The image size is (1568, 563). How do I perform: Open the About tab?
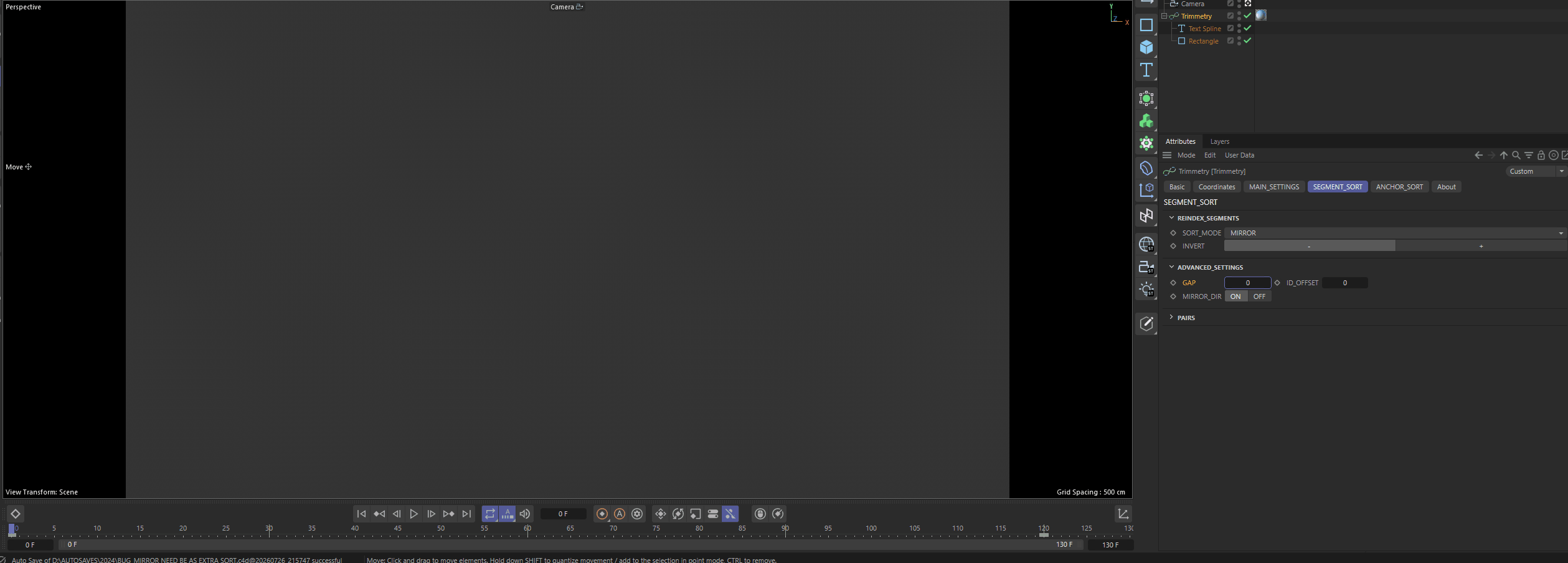[x=1446, y=187]
